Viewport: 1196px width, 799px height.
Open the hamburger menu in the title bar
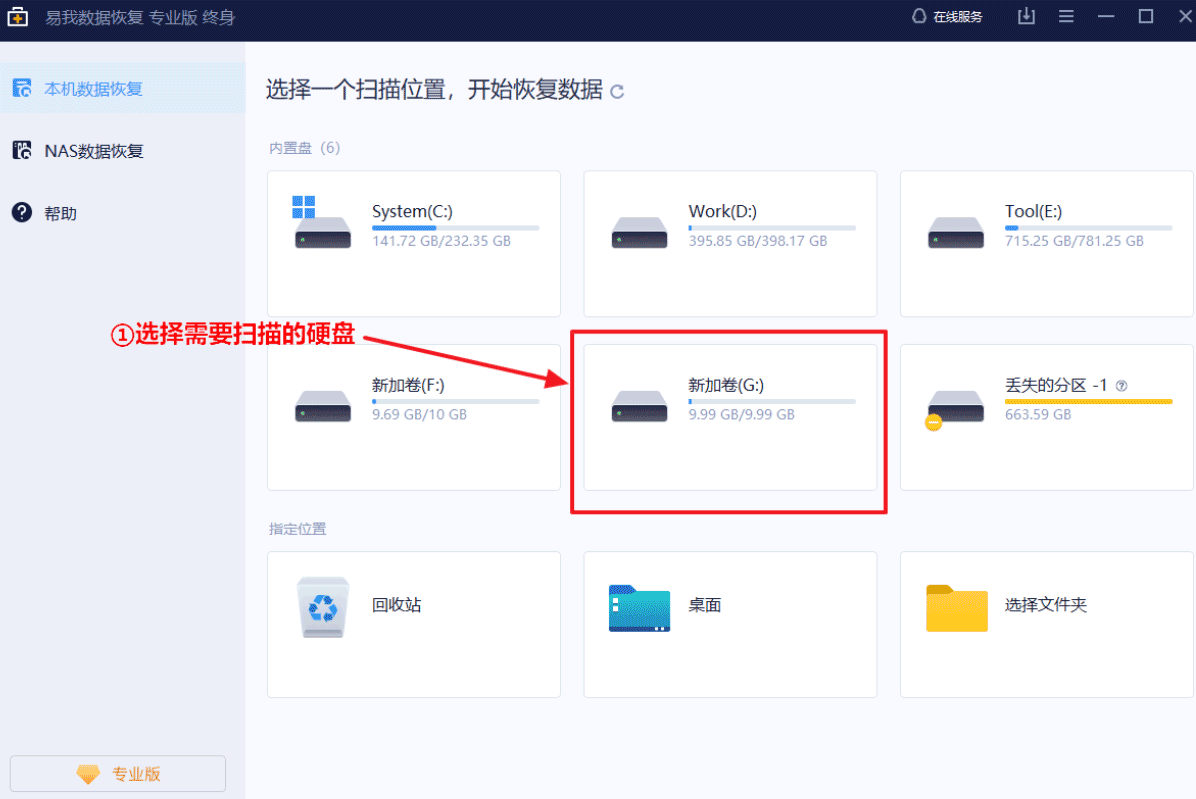(x=1066, y=16)
